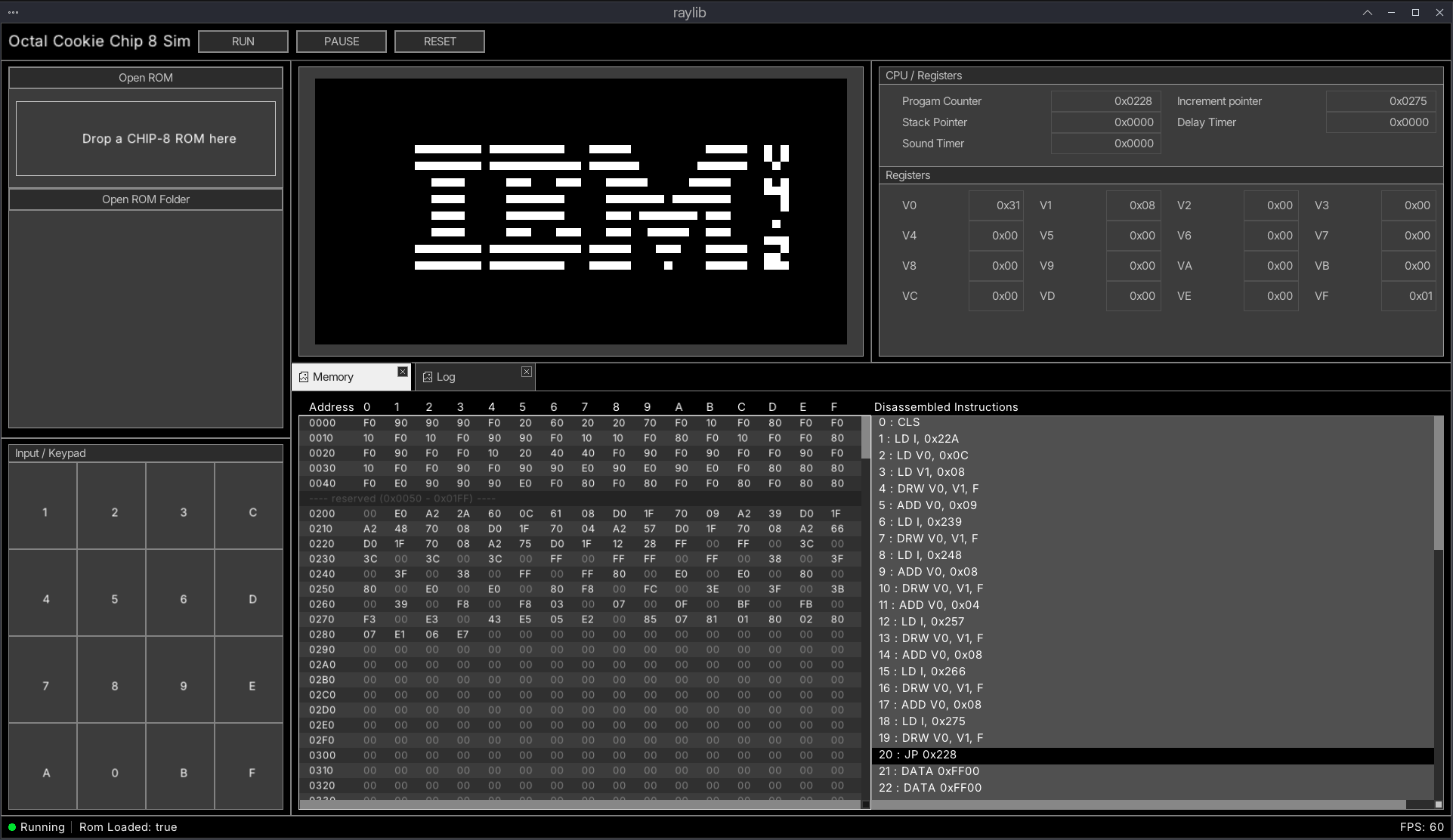Click the 'Rom Loaded: true' status text
Screen dimensions: 1453x840
[128, 827]
